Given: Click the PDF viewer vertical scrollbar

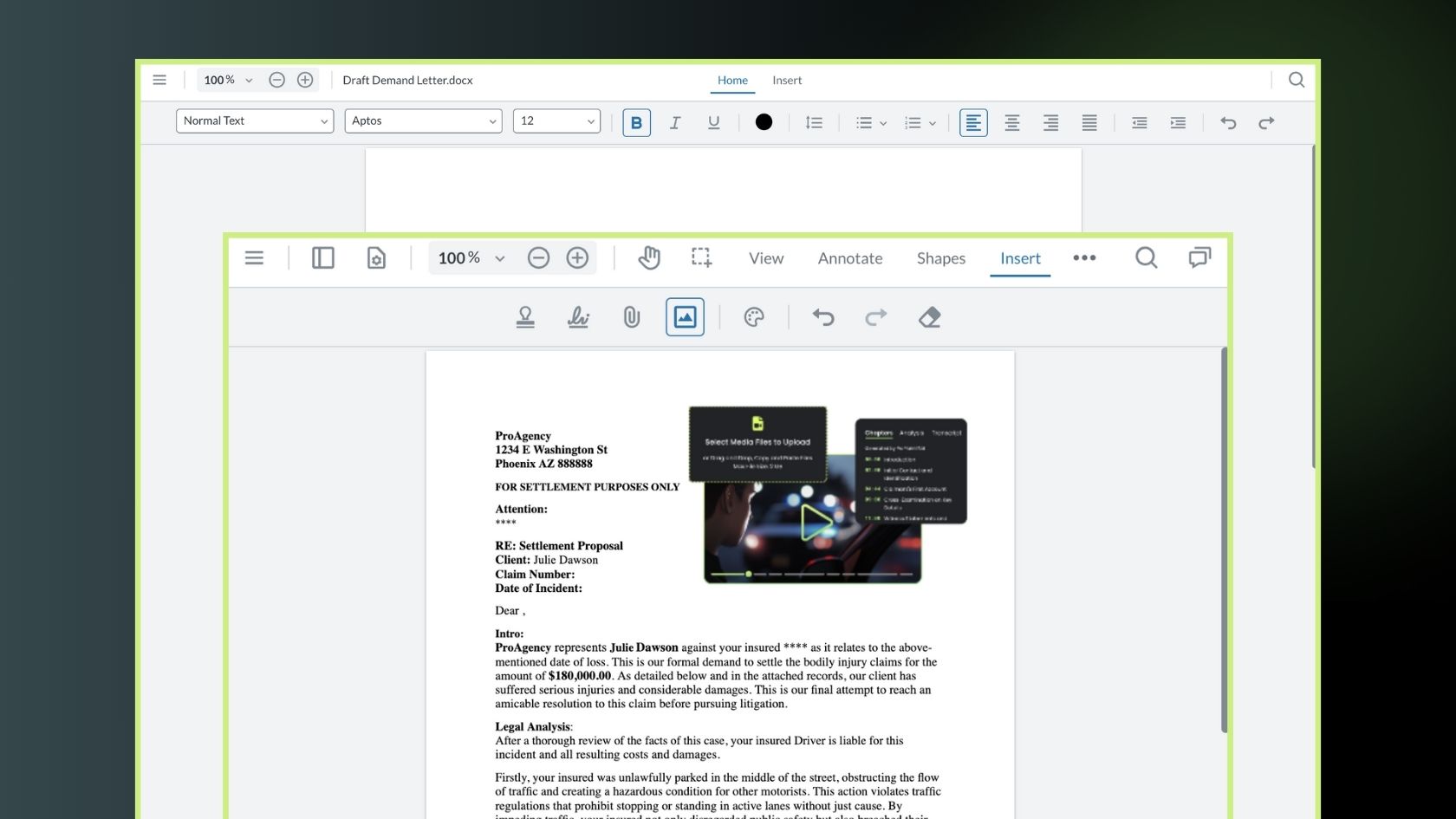Looking at the screenshot, I should [1224, 541].
